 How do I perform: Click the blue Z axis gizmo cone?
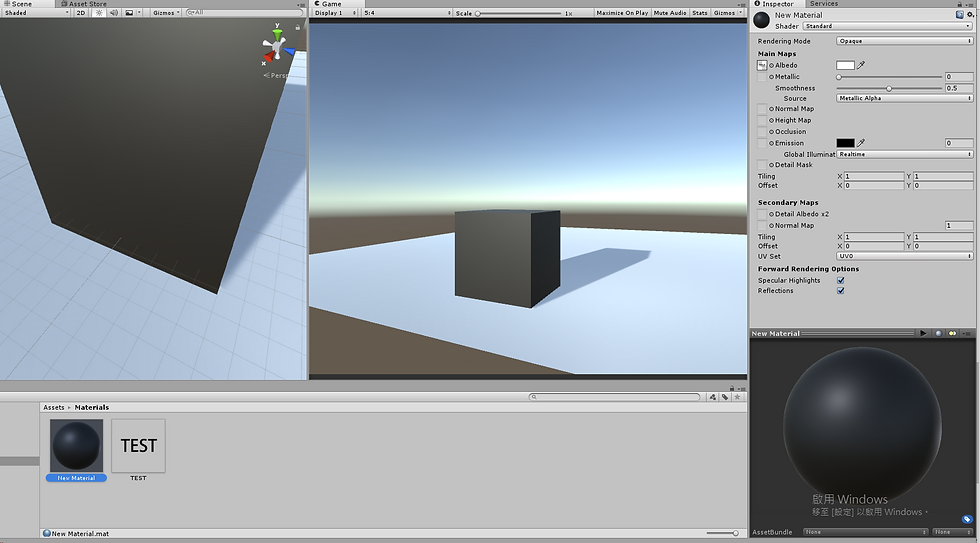(289, 51)
